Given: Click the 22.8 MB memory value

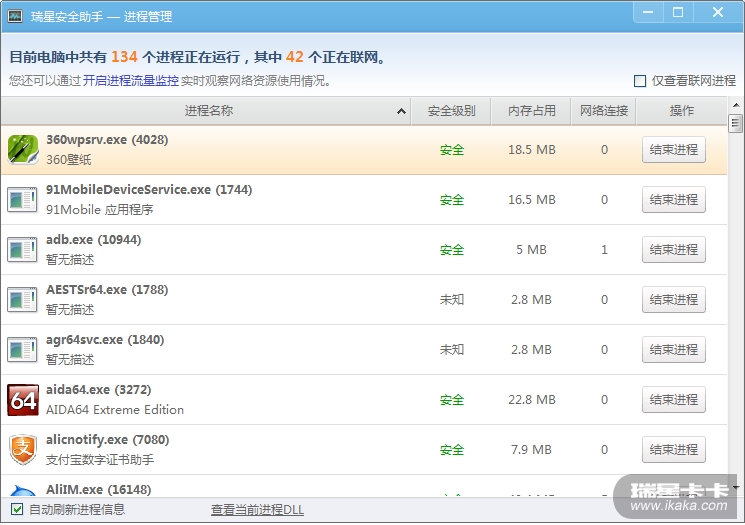Looking at the screenshot, I should (x=532, y=400).
